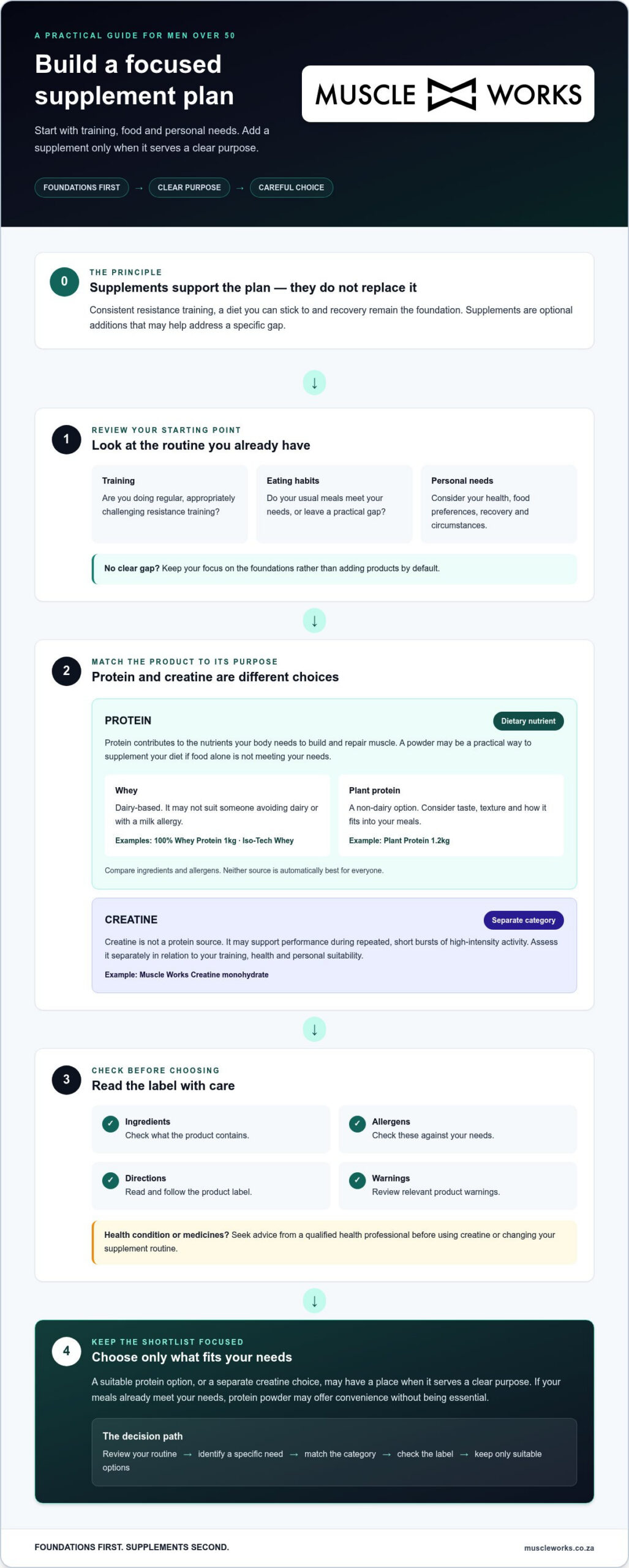Select the Foundations First pill
This screenshot has height=1568, width=629.
tap(81, 187)
